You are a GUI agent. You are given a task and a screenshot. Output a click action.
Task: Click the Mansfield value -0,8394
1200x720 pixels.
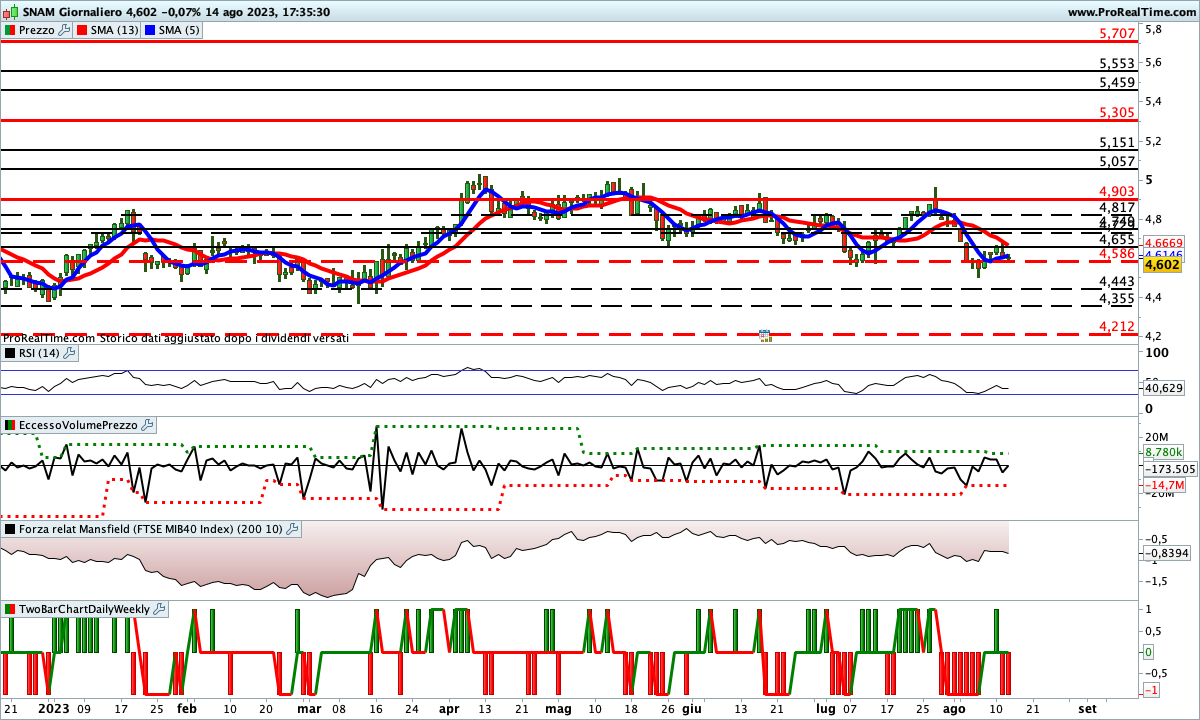click(1167, 553)
